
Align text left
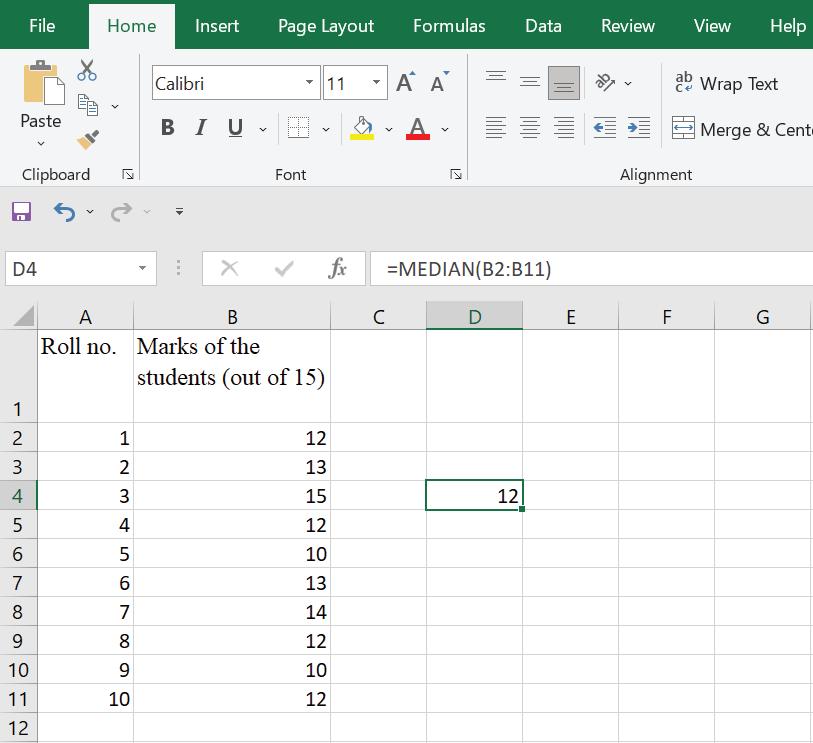[496, 128]
